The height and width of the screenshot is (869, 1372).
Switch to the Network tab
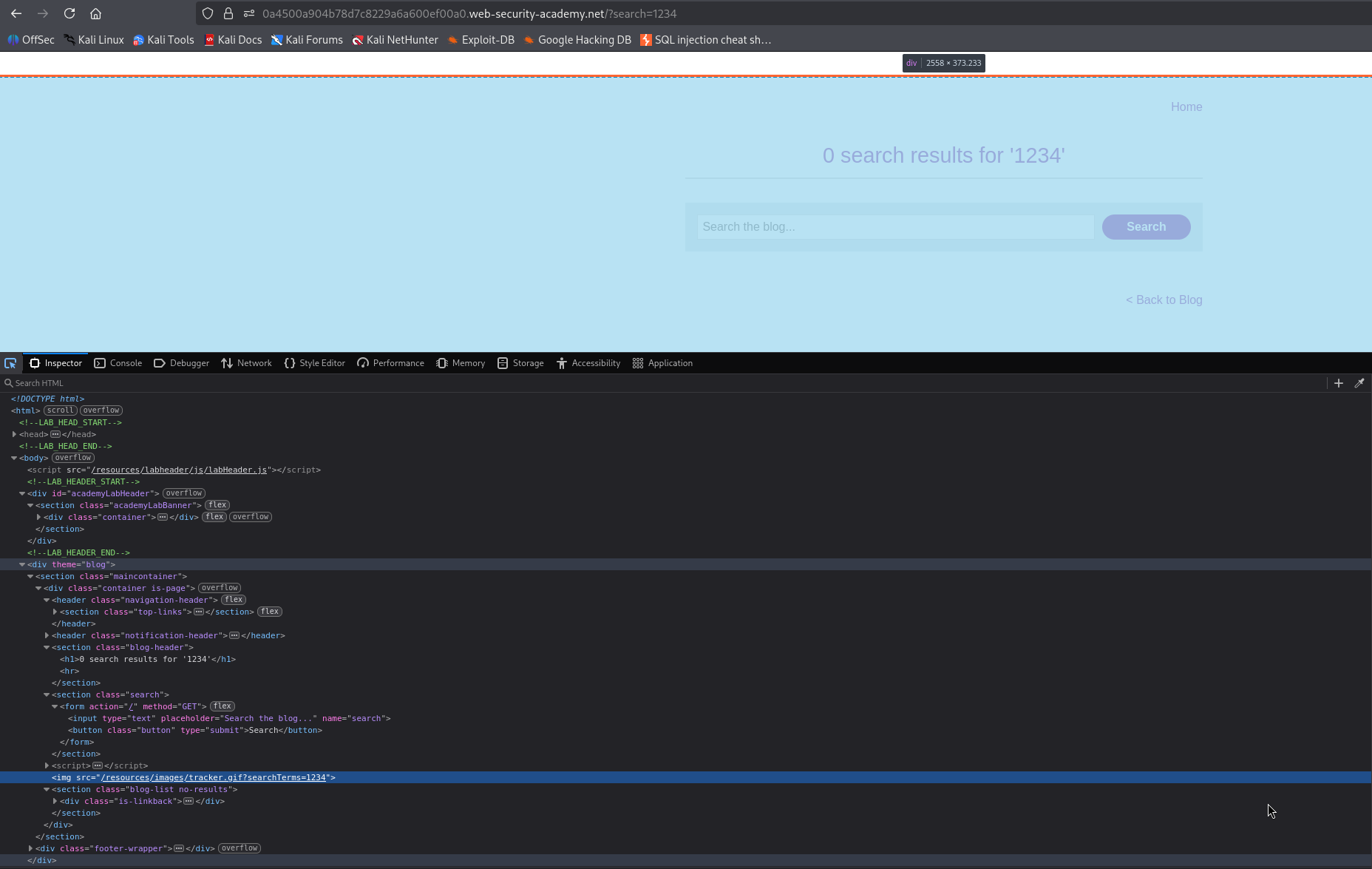pyautogui.click(x=246, y=363)
